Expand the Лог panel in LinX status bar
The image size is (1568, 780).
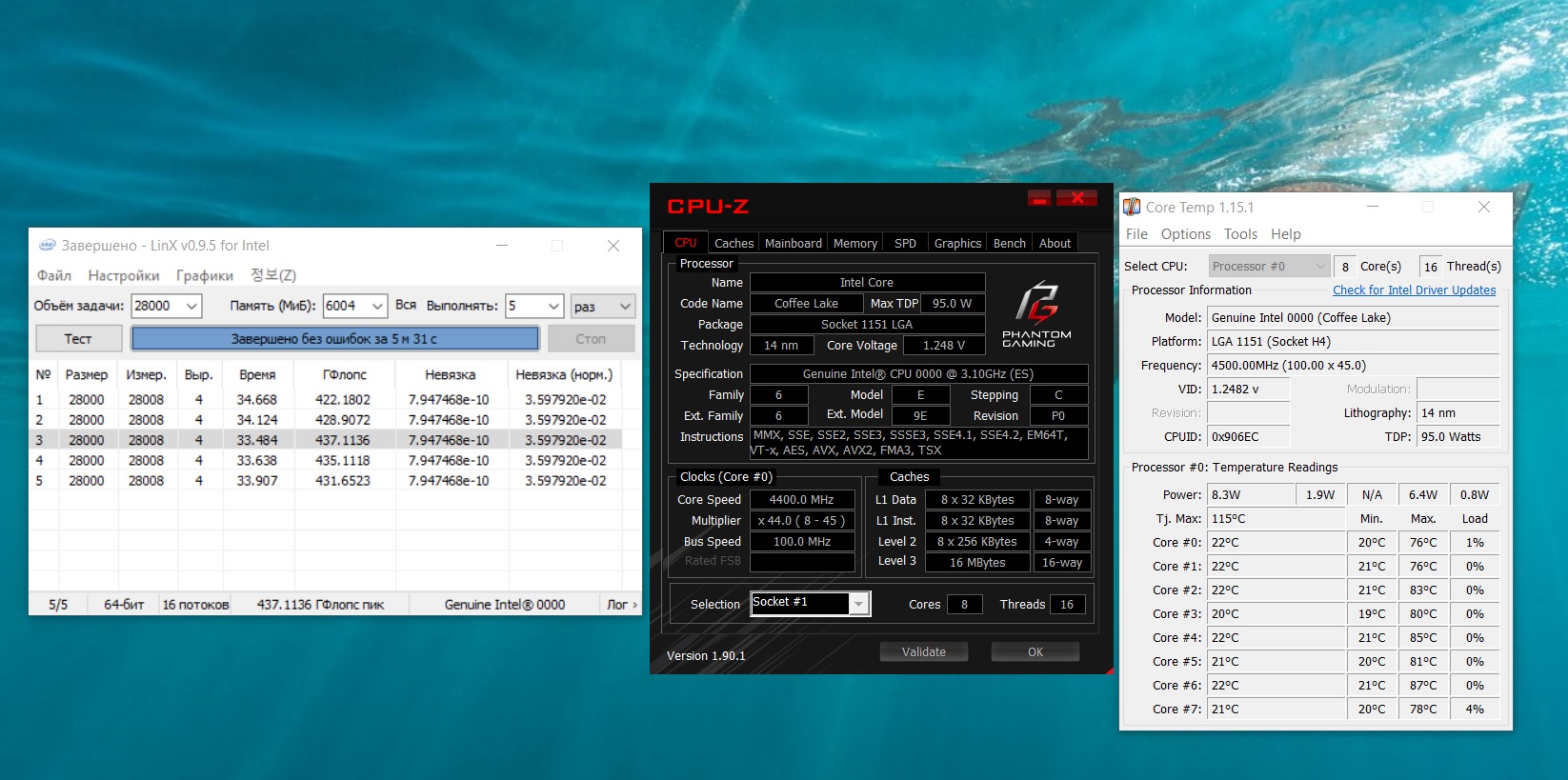[623, 605]
